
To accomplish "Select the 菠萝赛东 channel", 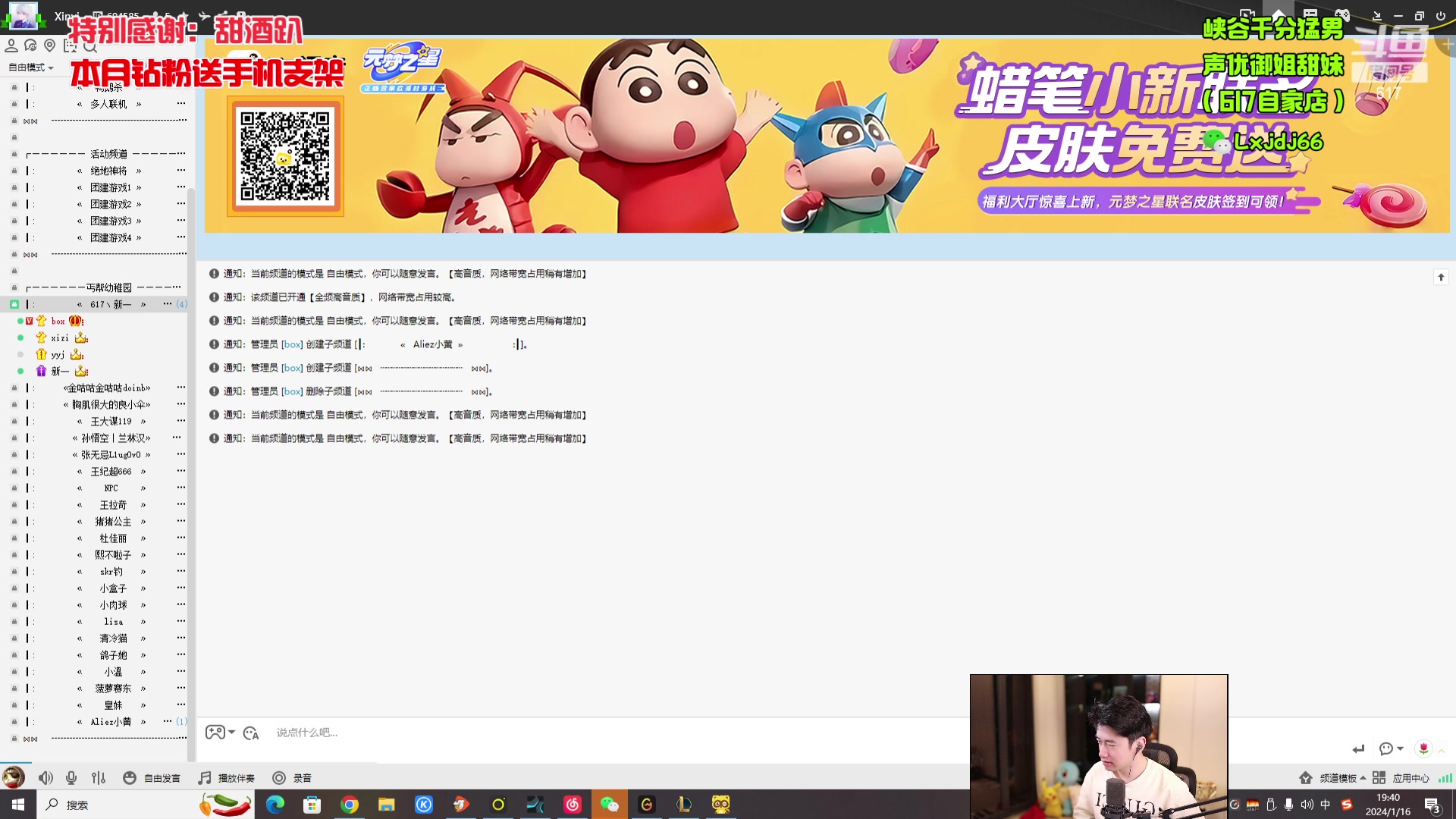I will [x=112, y=688].
